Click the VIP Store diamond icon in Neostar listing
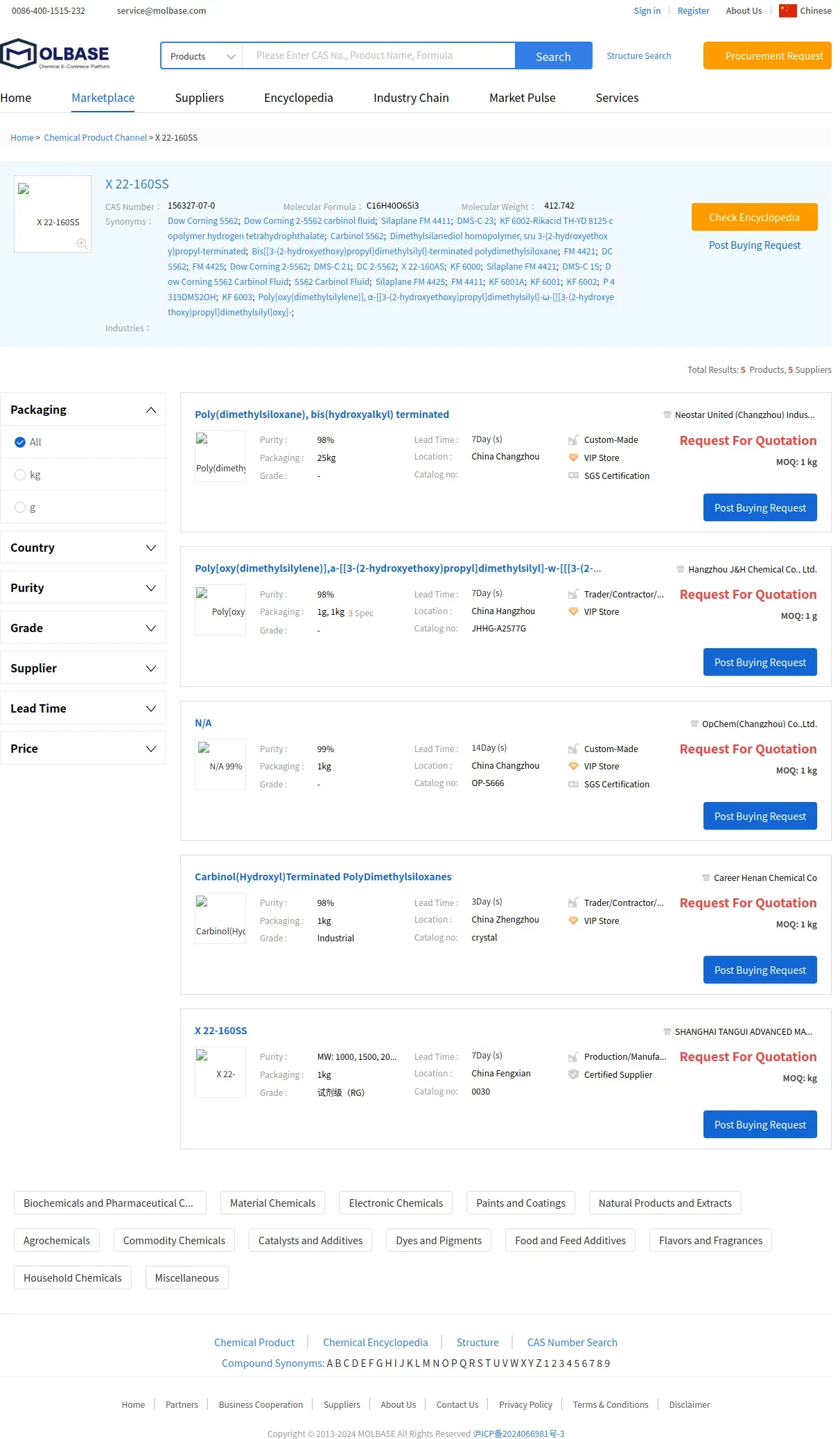840x1439 pixels. tap(573, 457)
